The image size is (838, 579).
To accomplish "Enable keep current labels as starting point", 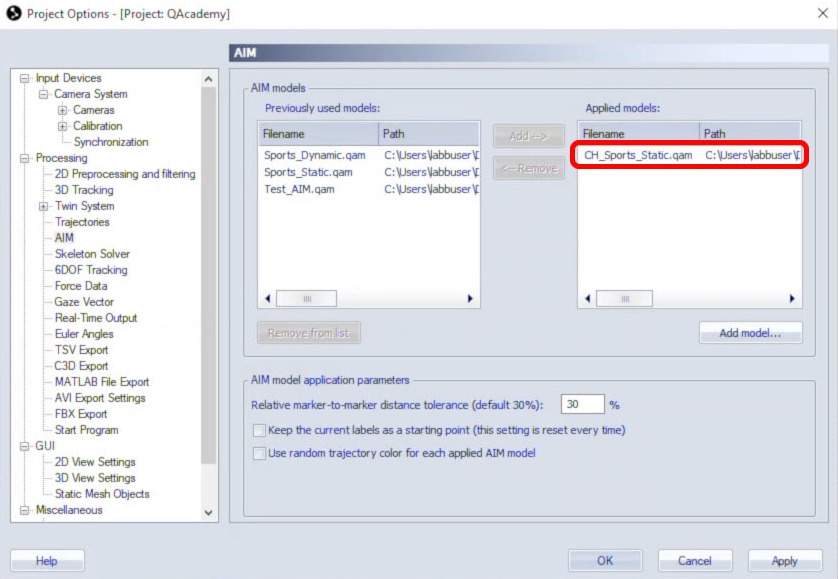I will click(260, 430).
